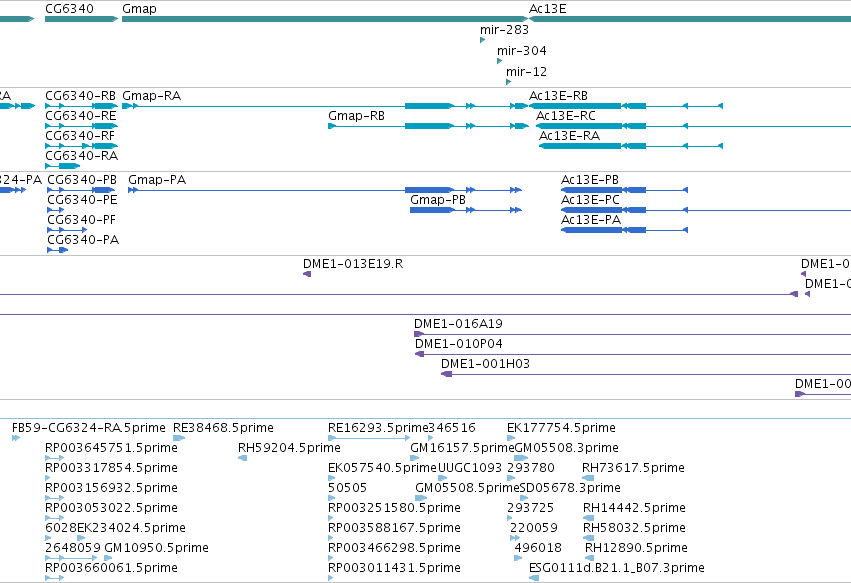Viewport: 851px width, 583px height.
Task: Click EST RP003466298.5prime
Action: (331, 558)
